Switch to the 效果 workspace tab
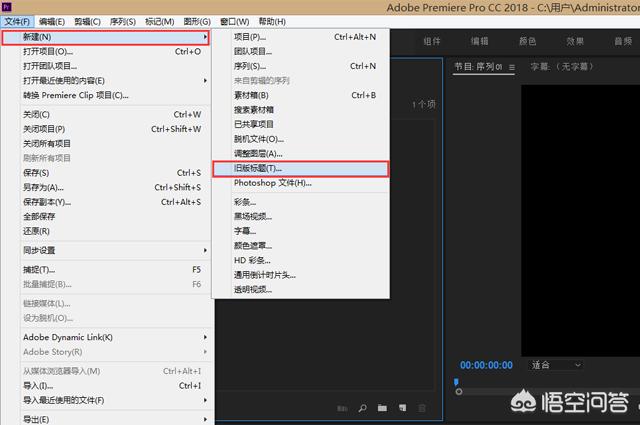 click(575, 41)
